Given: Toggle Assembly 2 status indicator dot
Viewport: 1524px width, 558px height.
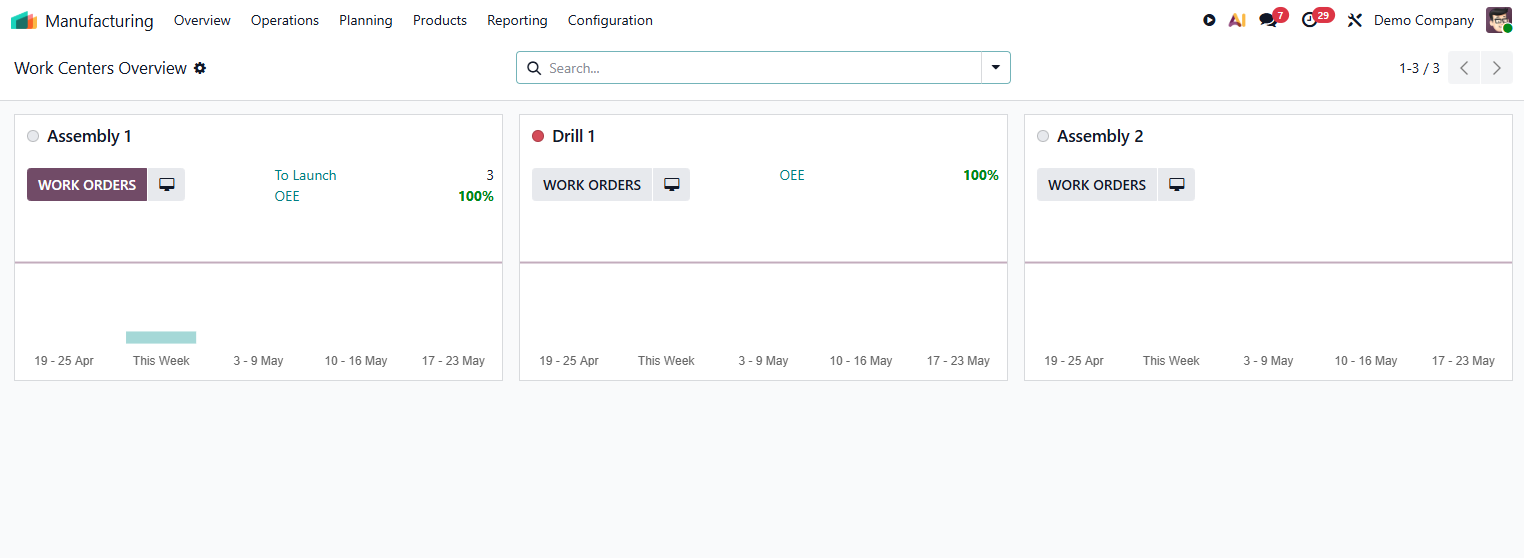Looking at the screenshot, I should (1043, 136).
